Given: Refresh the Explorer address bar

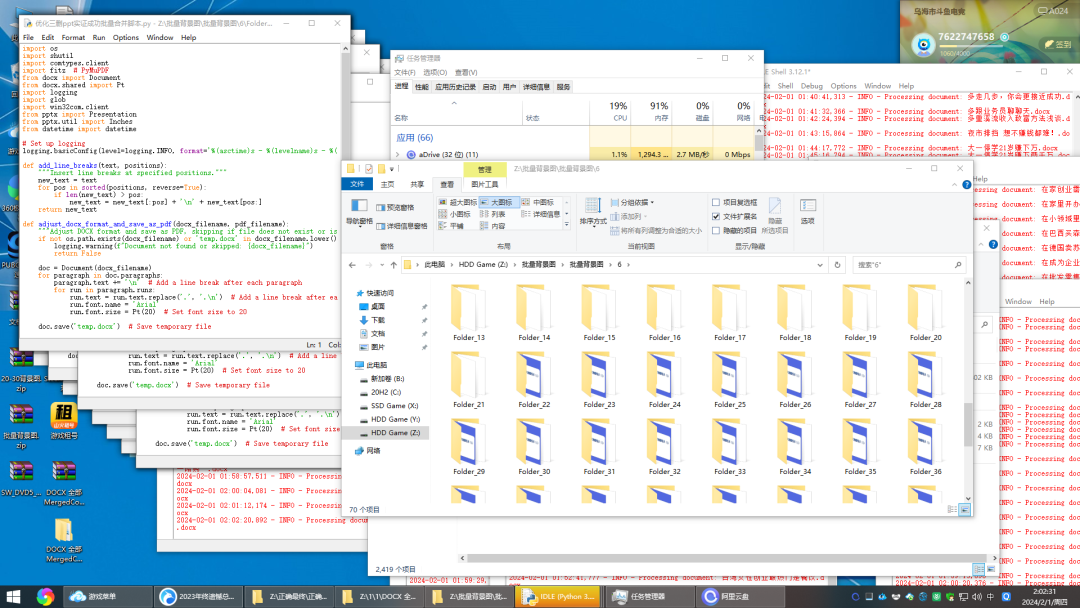Looking at the screenshot, I should click(838, 265).
